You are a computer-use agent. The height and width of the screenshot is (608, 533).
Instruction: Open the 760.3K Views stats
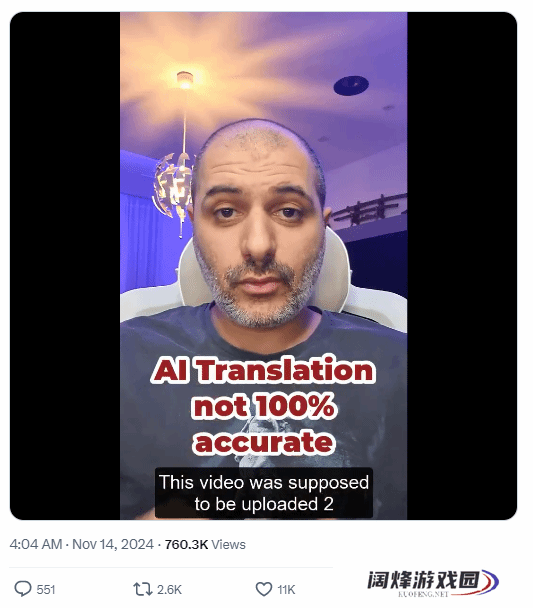click(205, 544)
